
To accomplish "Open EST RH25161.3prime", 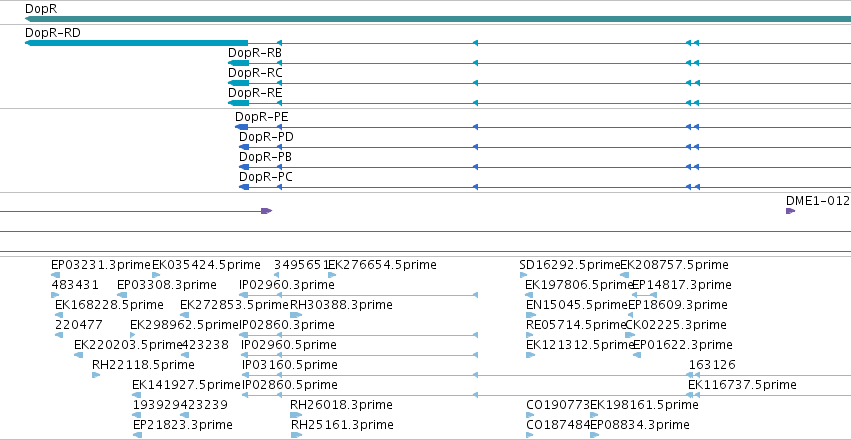I will pyautogui.click(x=342, y=425).
